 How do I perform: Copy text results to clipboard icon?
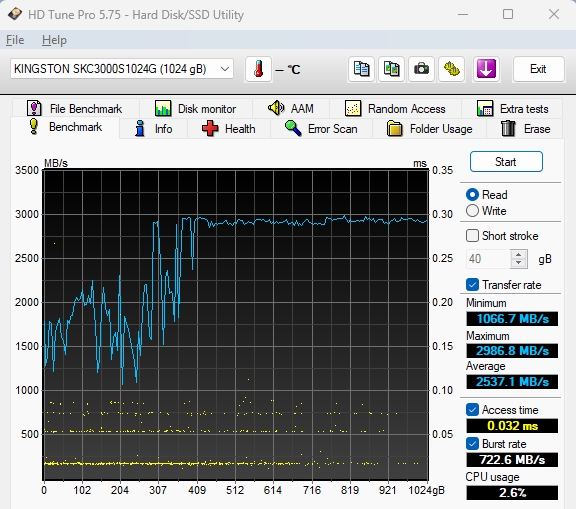[361, 69]
